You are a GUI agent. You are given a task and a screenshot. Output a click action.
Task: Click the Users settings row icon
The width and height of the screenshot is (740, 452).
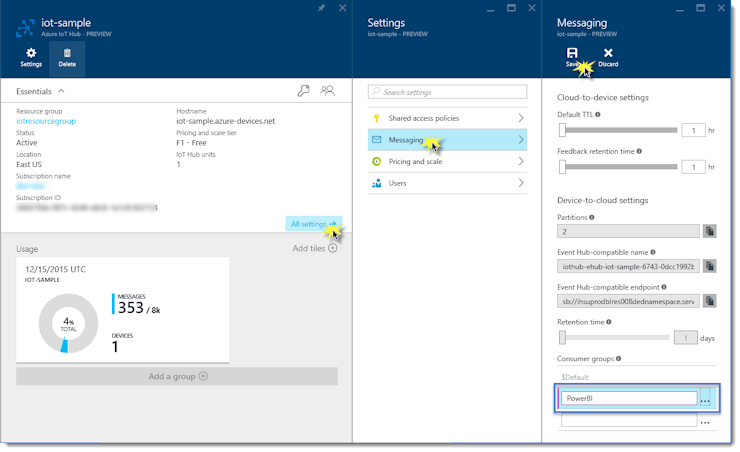coord(377,183)
